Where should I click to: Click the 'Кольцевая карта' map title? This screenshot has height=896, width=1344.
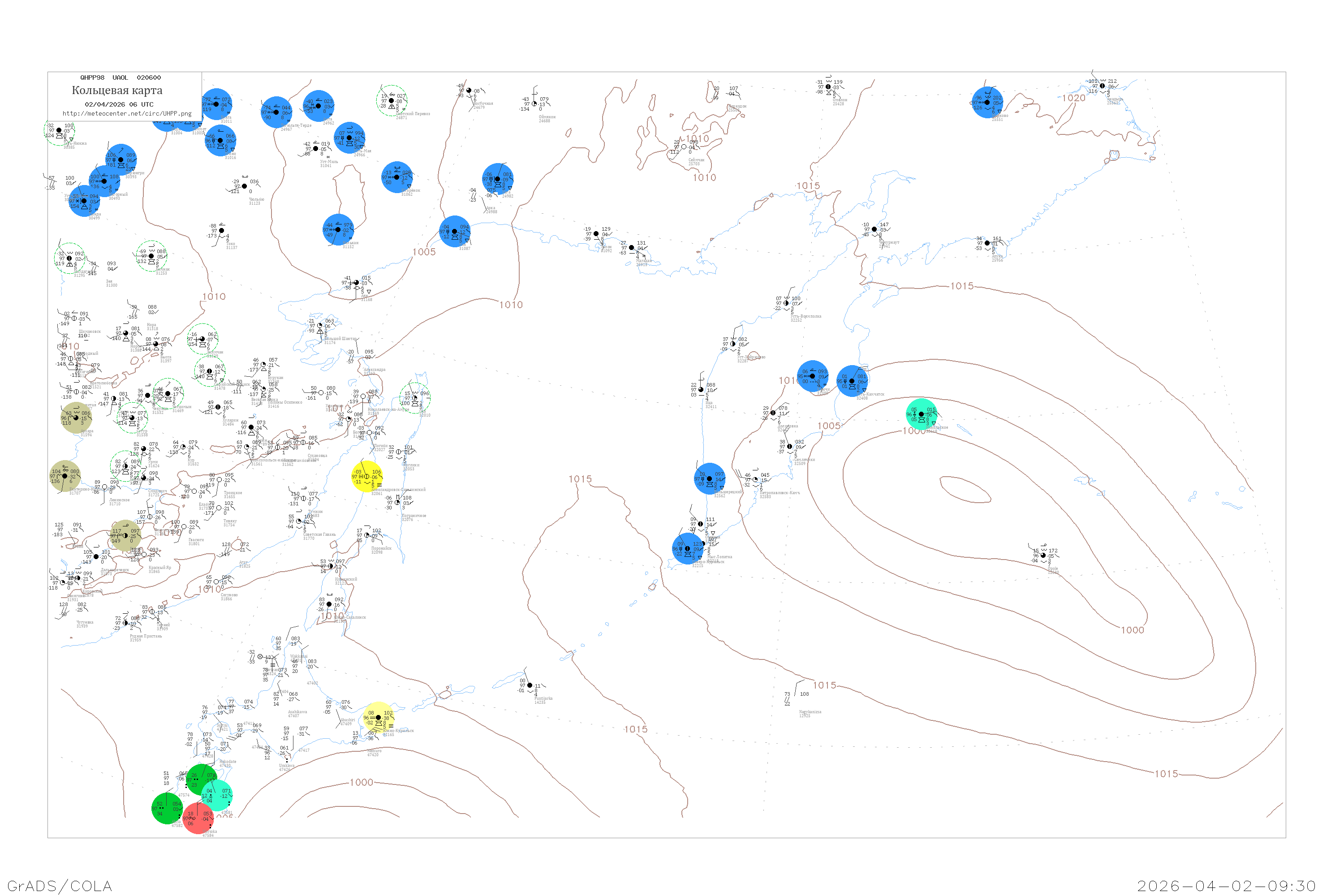(x=117, y=90)
